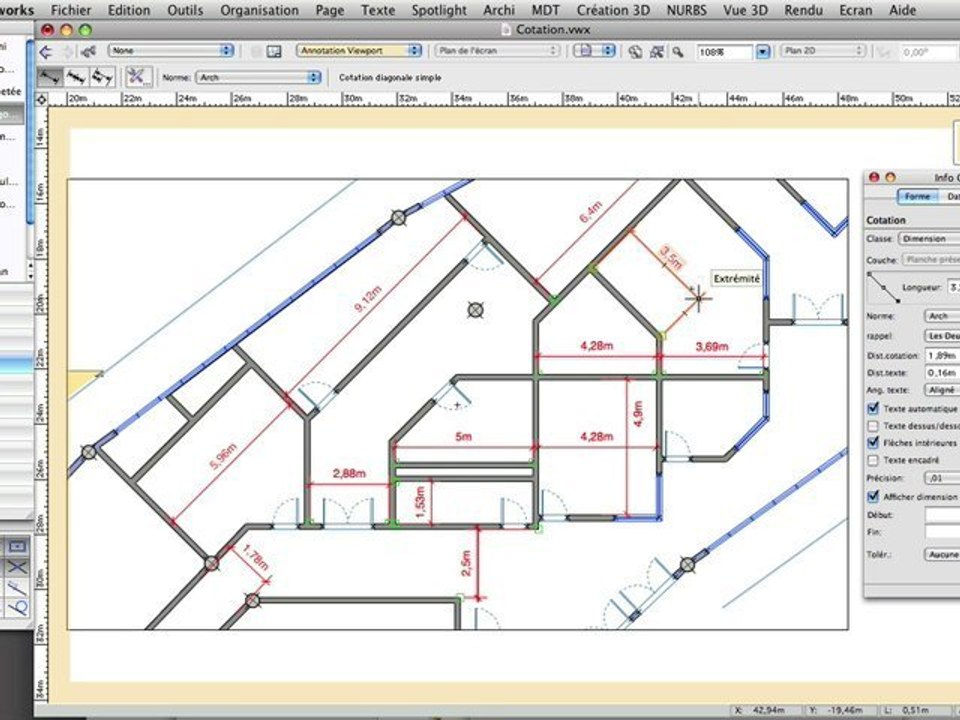Click the magnifier zoom icon
Viewport: 960px width, 720px height.
pos(678,52)
